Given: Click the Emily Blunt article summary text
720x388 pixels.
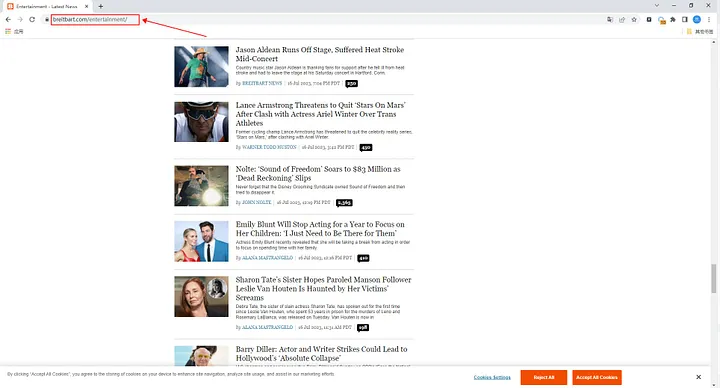Looking at the screenshot, I should click(x=323, y=245).
